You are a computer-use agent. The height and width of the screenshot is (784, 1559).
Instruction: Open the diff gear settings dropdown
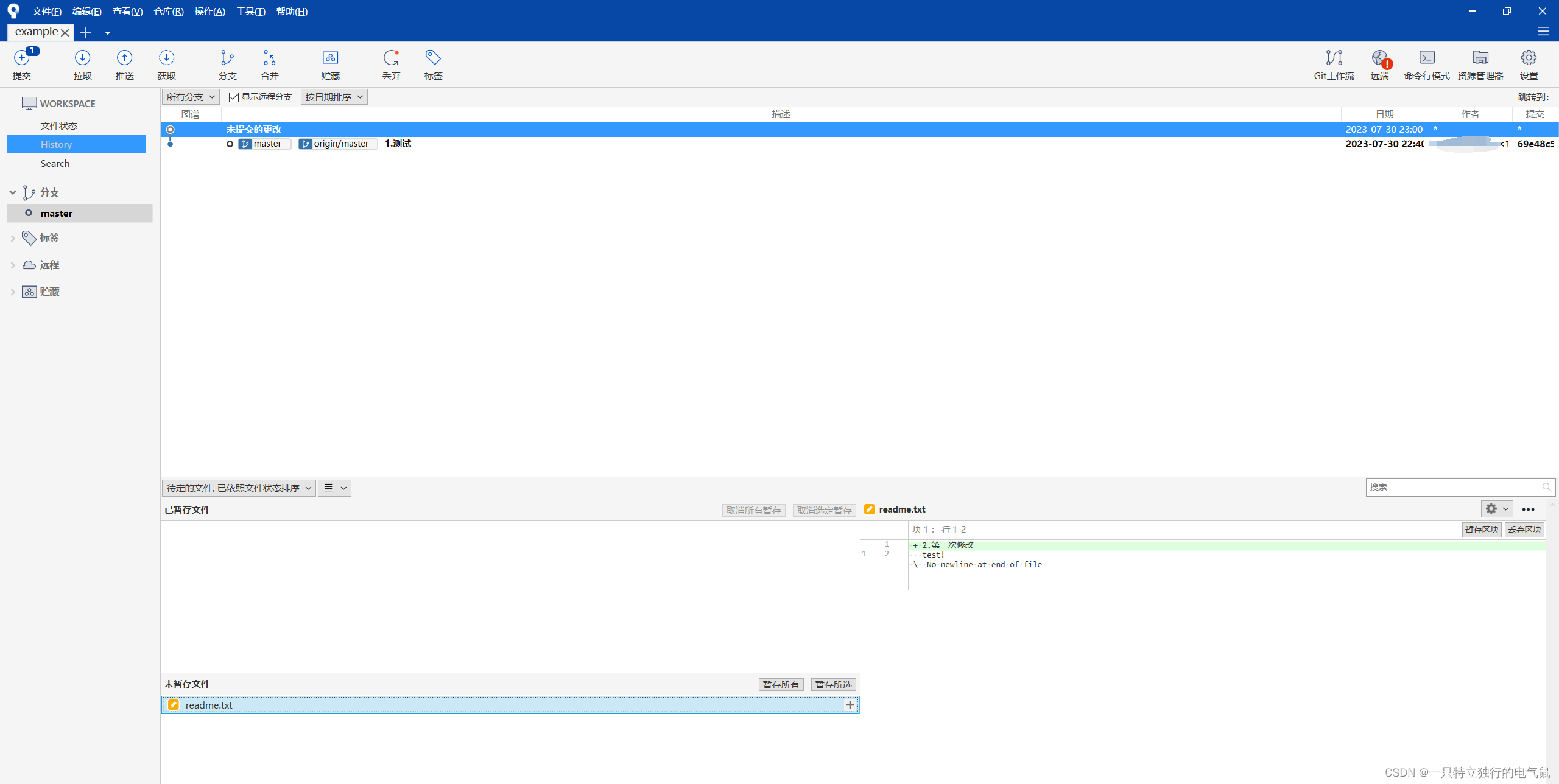tap(1496, 509)
